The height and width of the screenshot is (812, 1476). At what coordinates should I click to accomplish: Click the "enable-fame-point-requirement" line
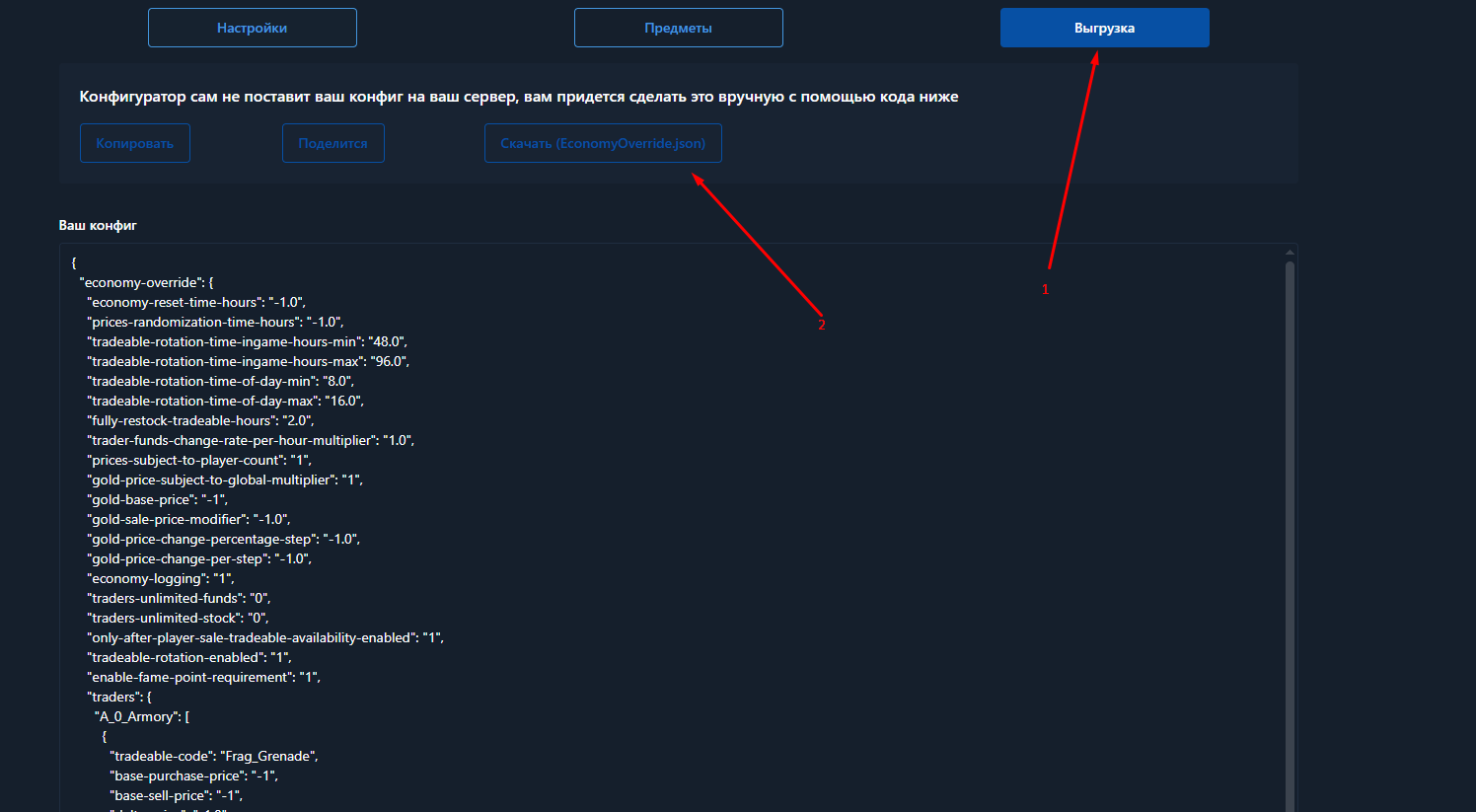tap(203, 677)
